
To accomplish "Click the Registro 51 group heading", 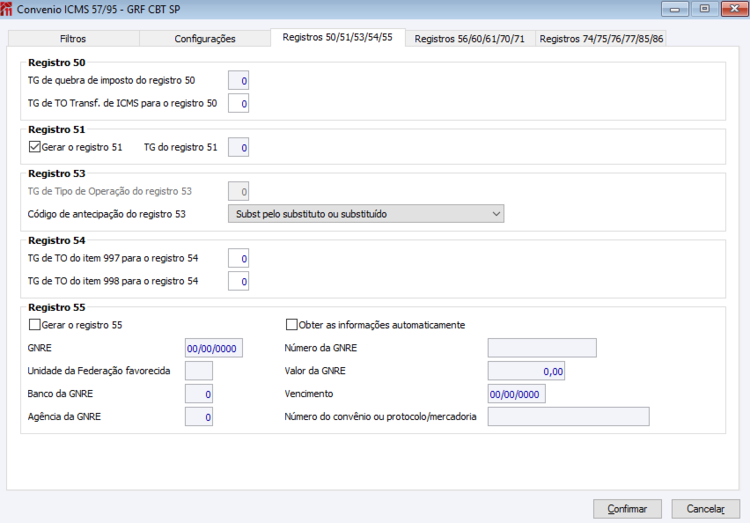I will coord(56,129).
